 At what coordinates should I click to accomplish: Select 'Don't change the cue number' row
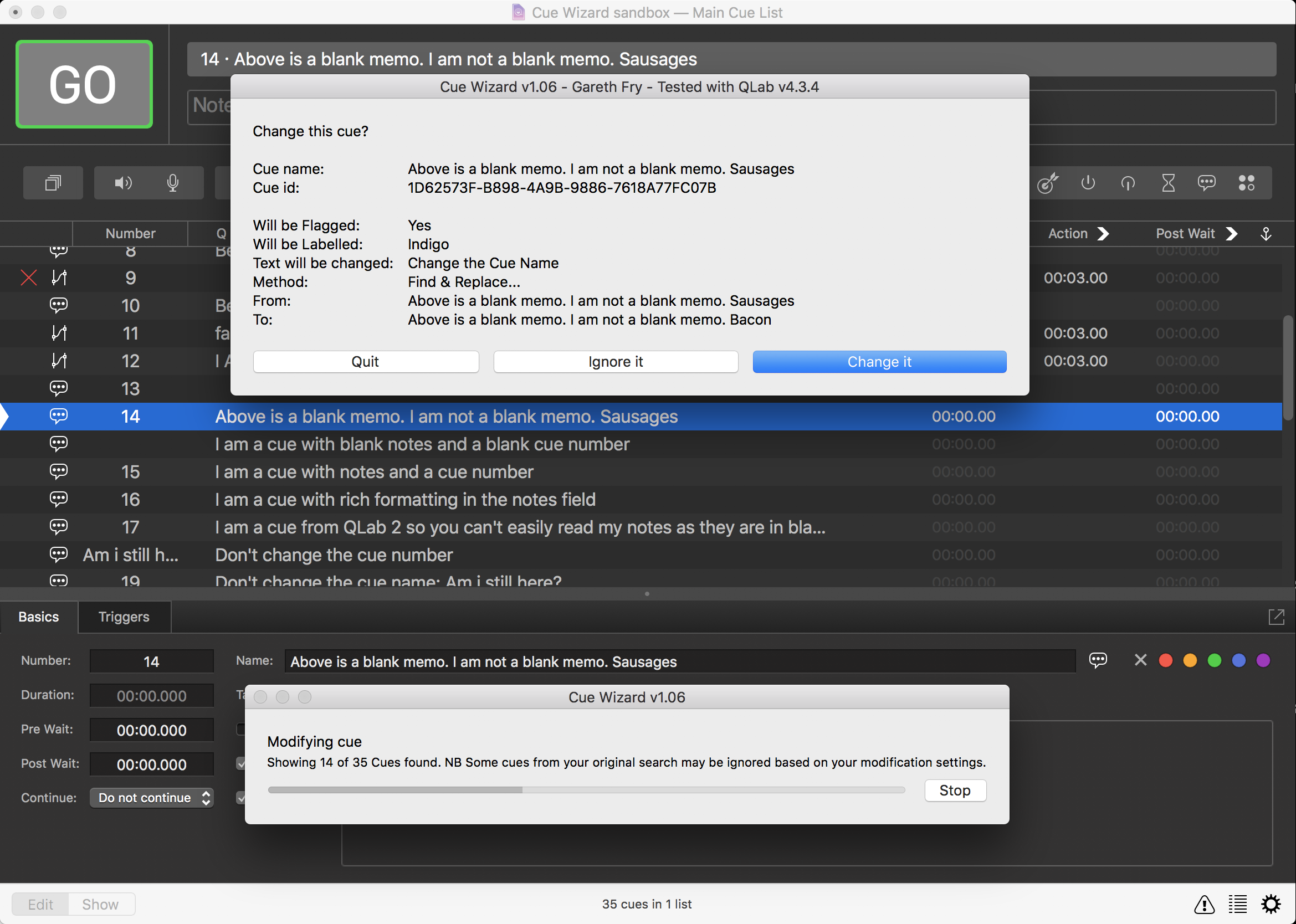pos(641,555)
